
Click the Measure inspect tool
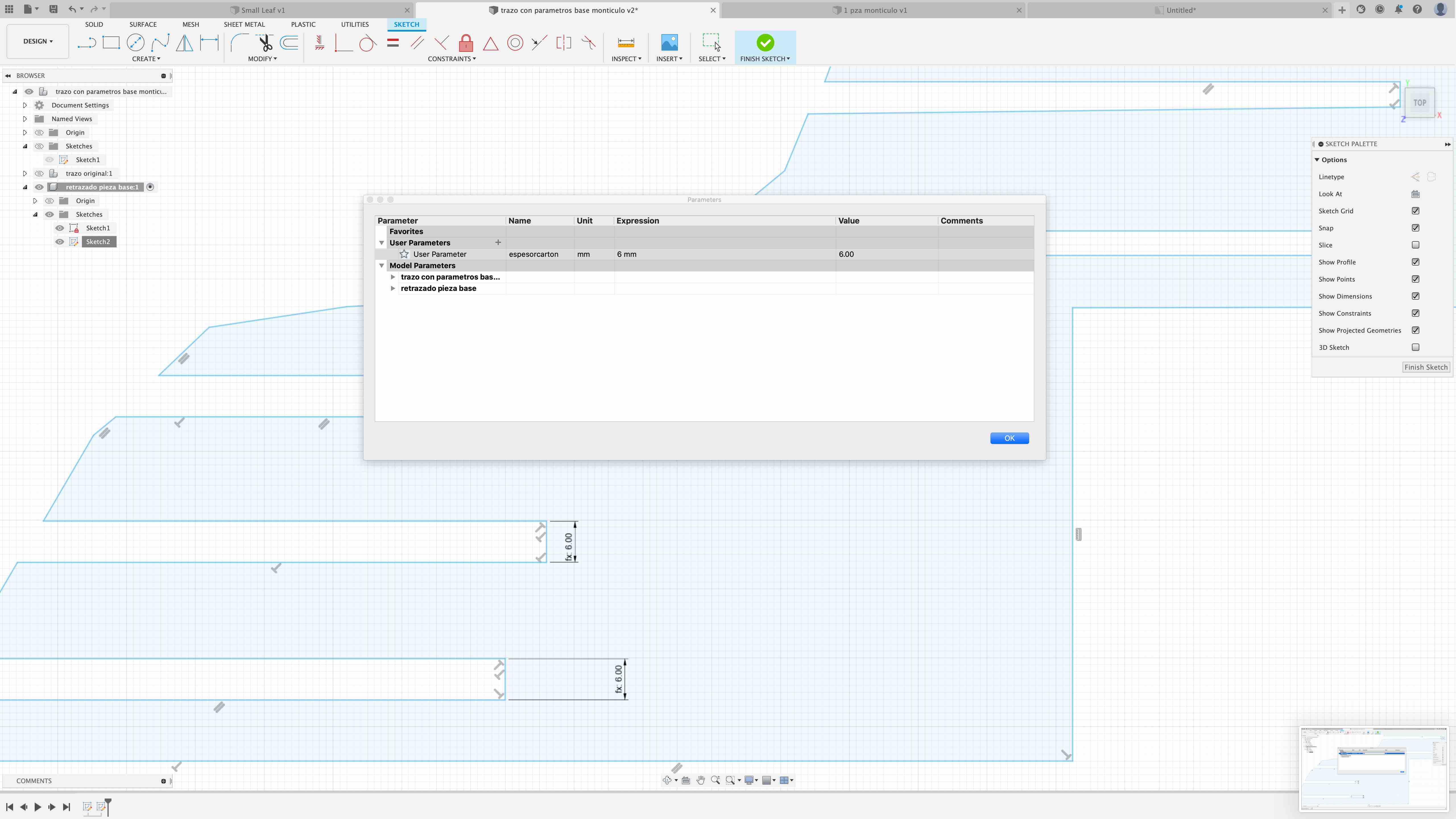pos(626,43)
